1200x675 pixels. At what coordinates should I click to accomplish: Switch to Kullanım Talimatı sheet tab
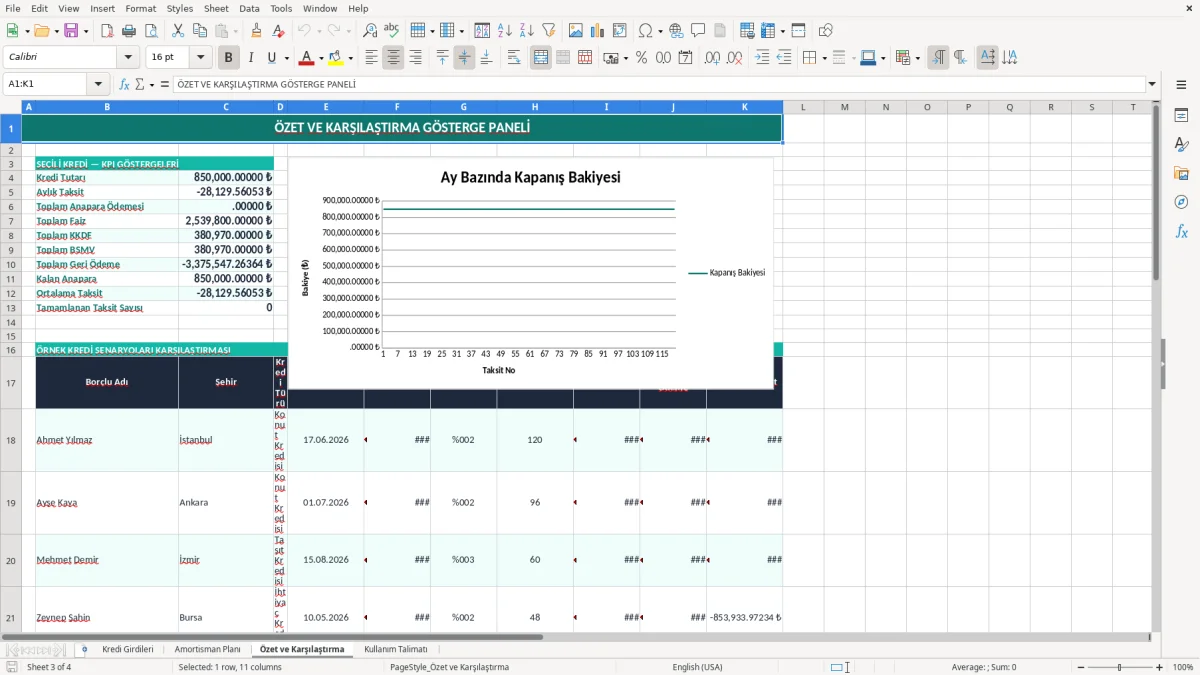(x=396, y=649)
